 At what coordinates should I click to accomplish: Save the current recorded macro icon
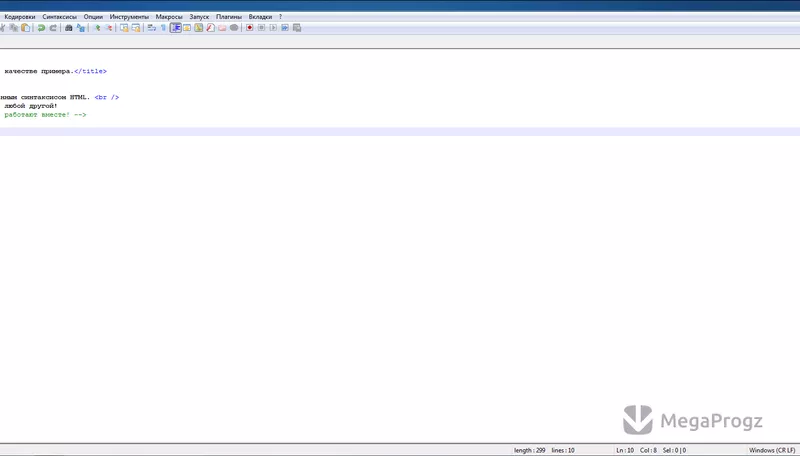pos(297,28)
